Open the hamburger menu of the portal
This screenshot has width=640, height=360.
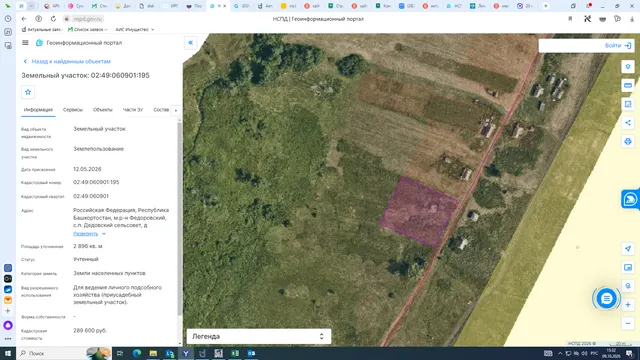pos(25,42)
